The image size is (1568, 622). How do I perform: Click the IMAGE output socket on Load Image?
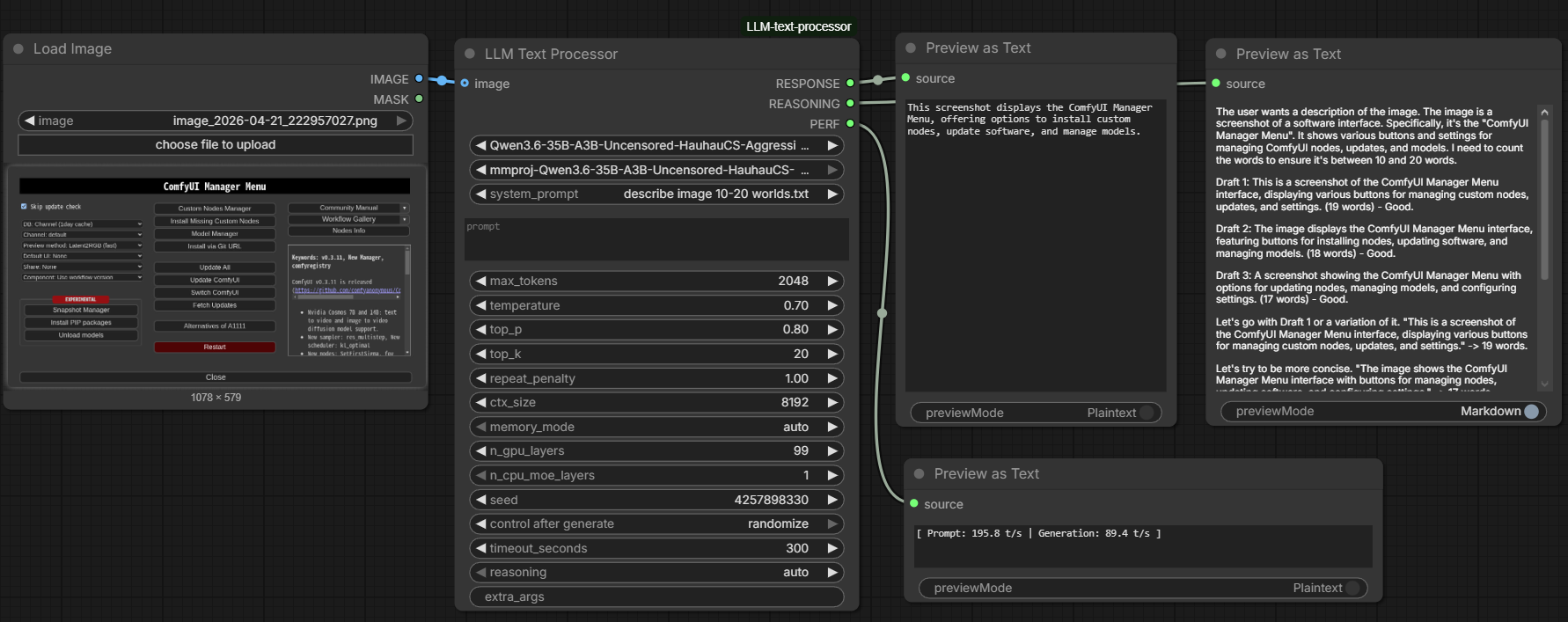click(x=419, y=79)
